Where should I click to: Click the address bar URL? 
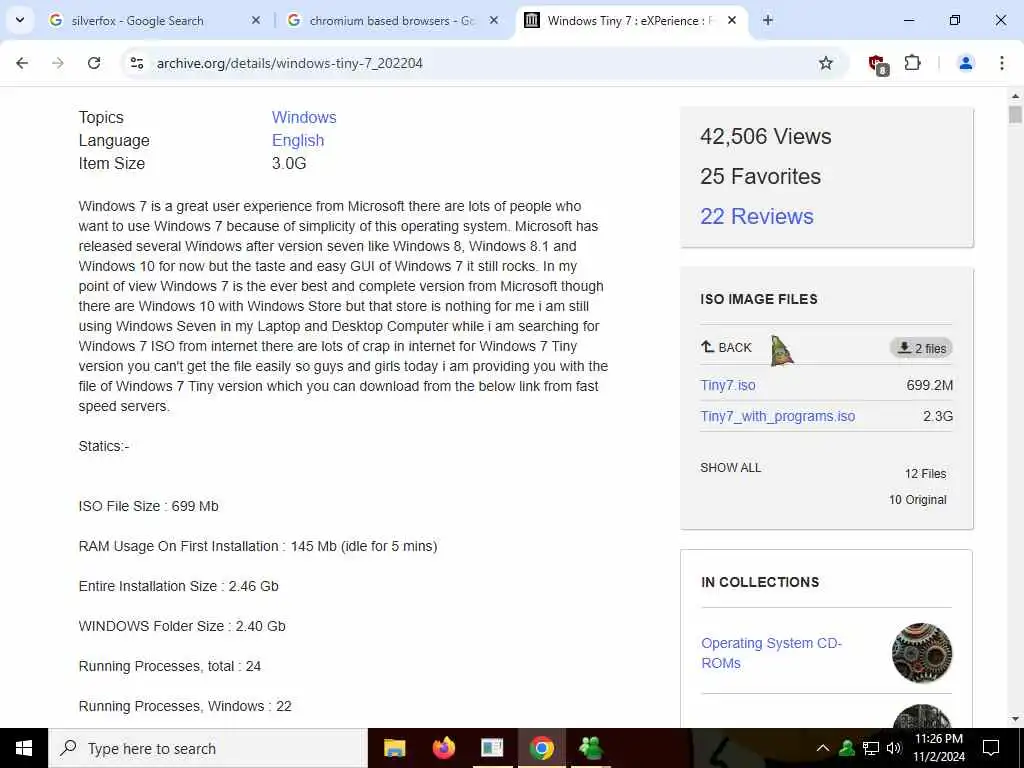point(289,63)
